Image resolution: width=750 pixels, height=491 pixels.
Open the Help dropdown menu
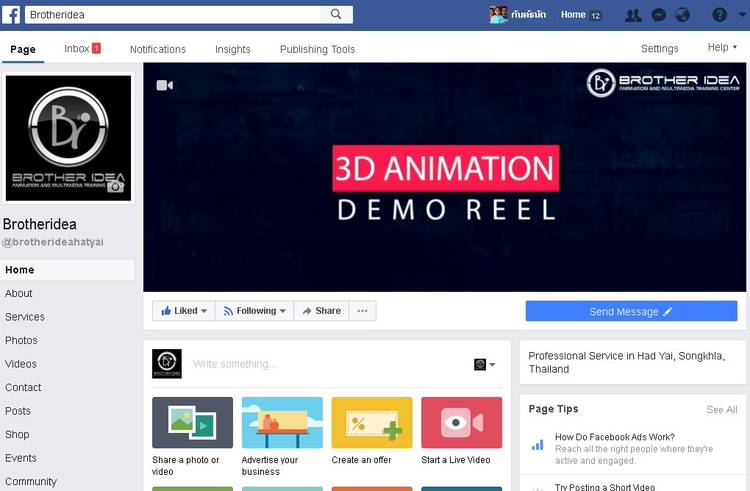(722, 48)
